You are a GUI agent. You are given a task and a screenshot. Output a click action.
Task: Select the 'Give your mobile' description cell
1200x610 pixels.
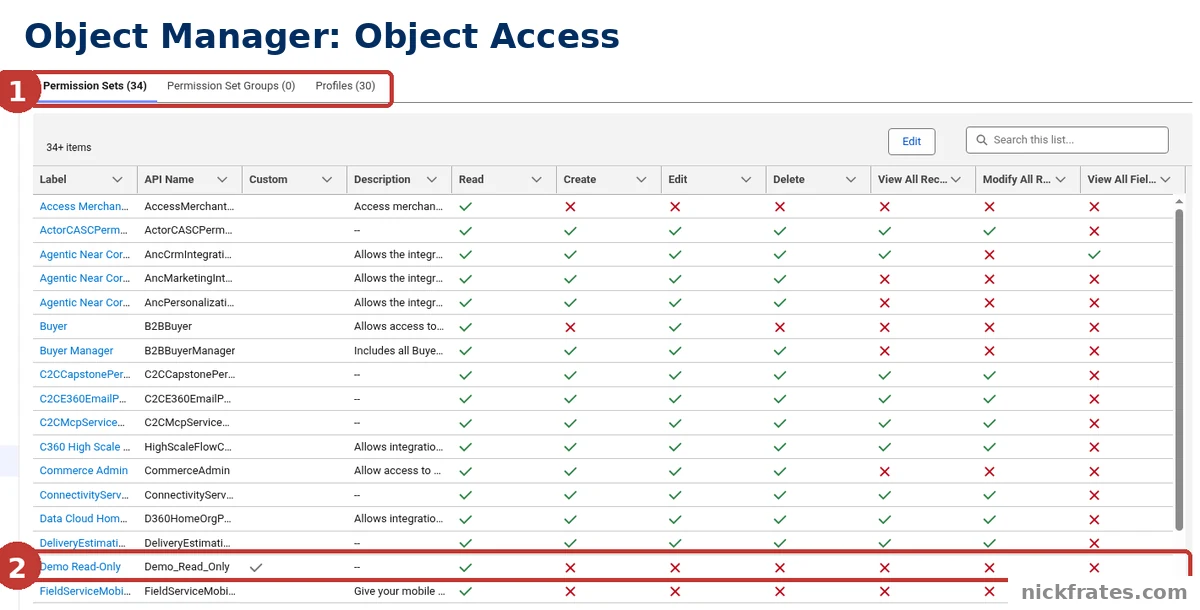tap(398, 591)
